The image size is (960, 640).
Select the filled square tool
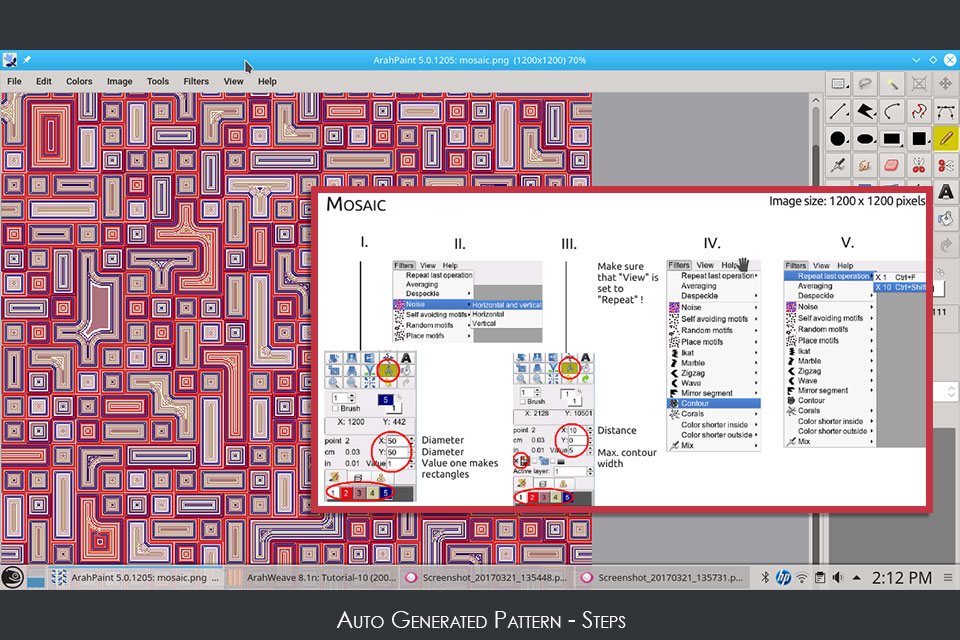coord(919,138)
